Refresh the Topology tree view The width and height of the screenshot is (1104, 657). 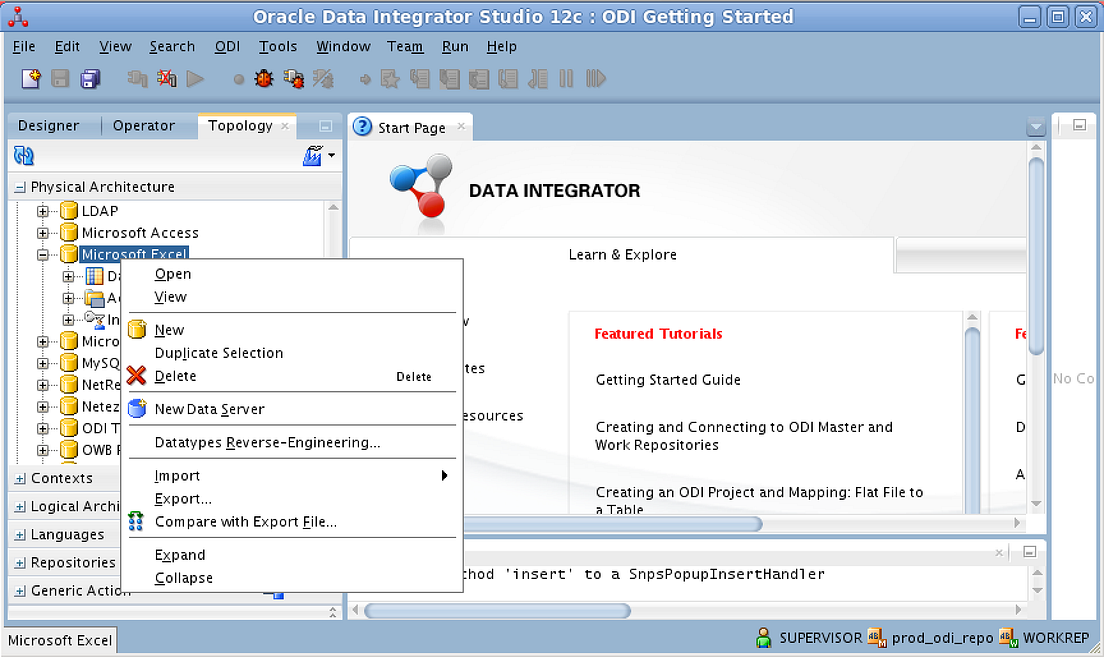tap(21, 156)
